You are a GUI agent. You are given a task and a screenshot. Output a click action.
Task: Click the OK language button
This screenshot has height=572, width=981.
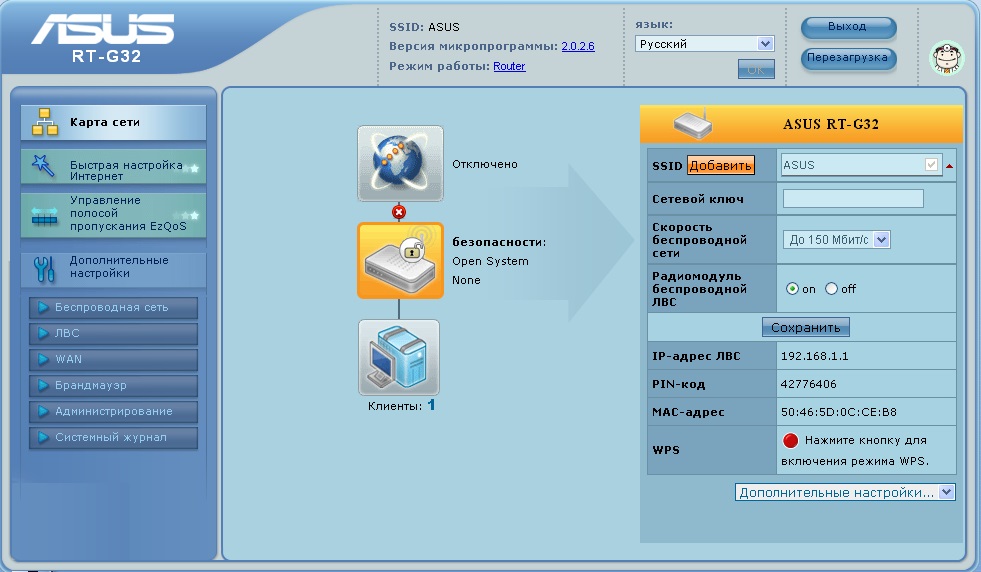point(756,69)
